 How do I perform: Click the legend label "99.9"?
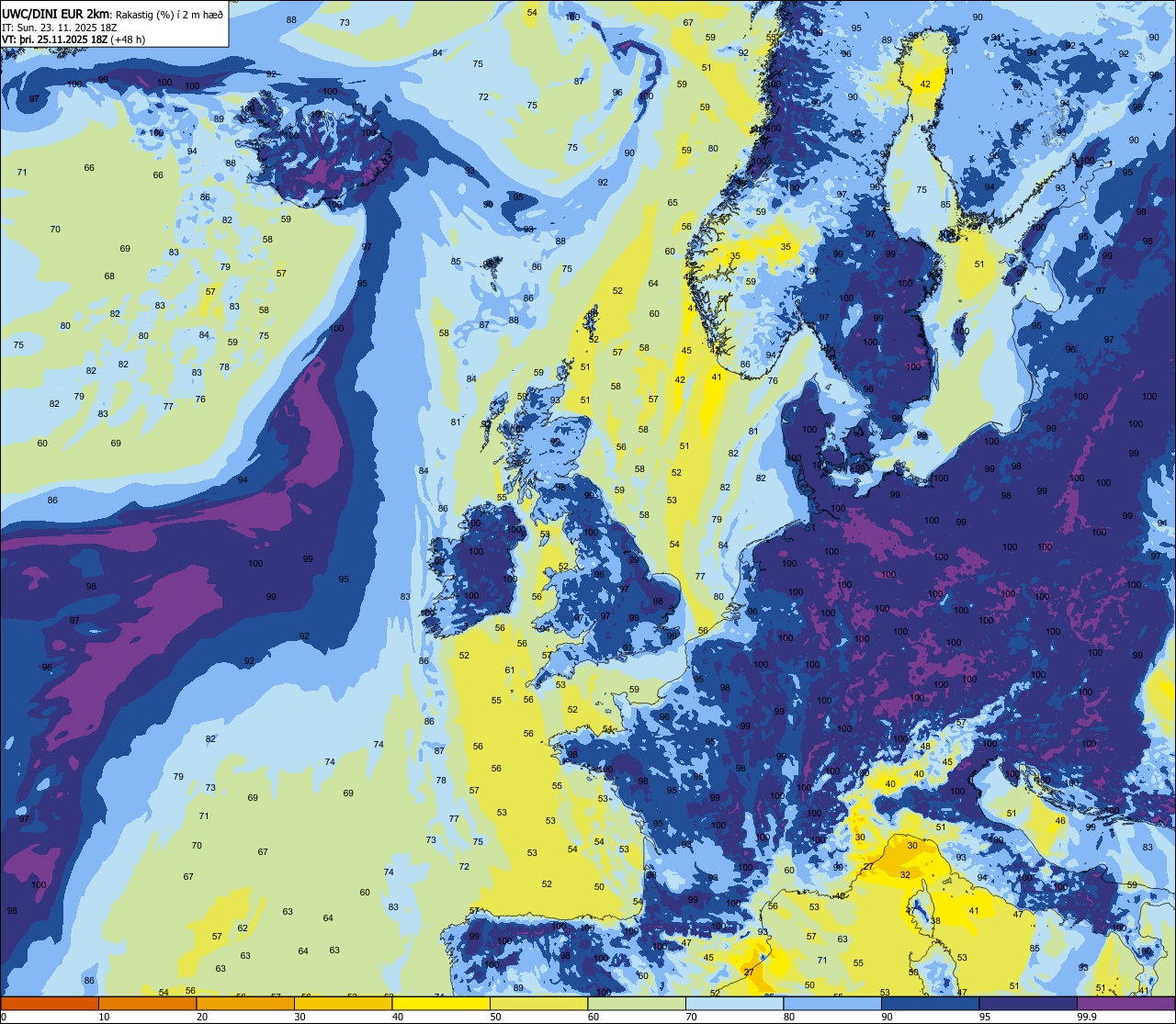tap(1087, 1016)
